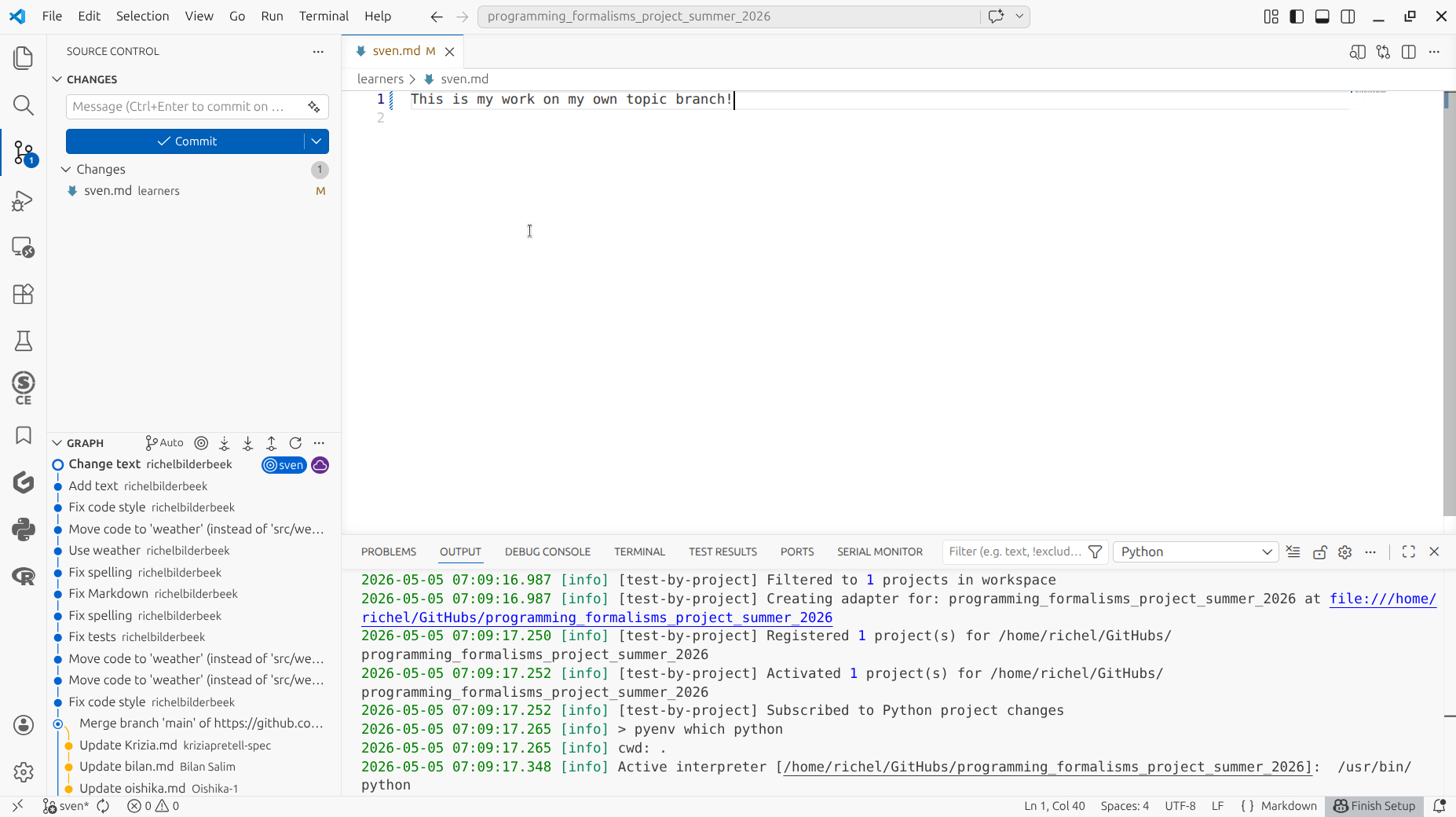1456x817 pixels.
Task: Open Remote Explorer view
Action: tap(24, 247)
